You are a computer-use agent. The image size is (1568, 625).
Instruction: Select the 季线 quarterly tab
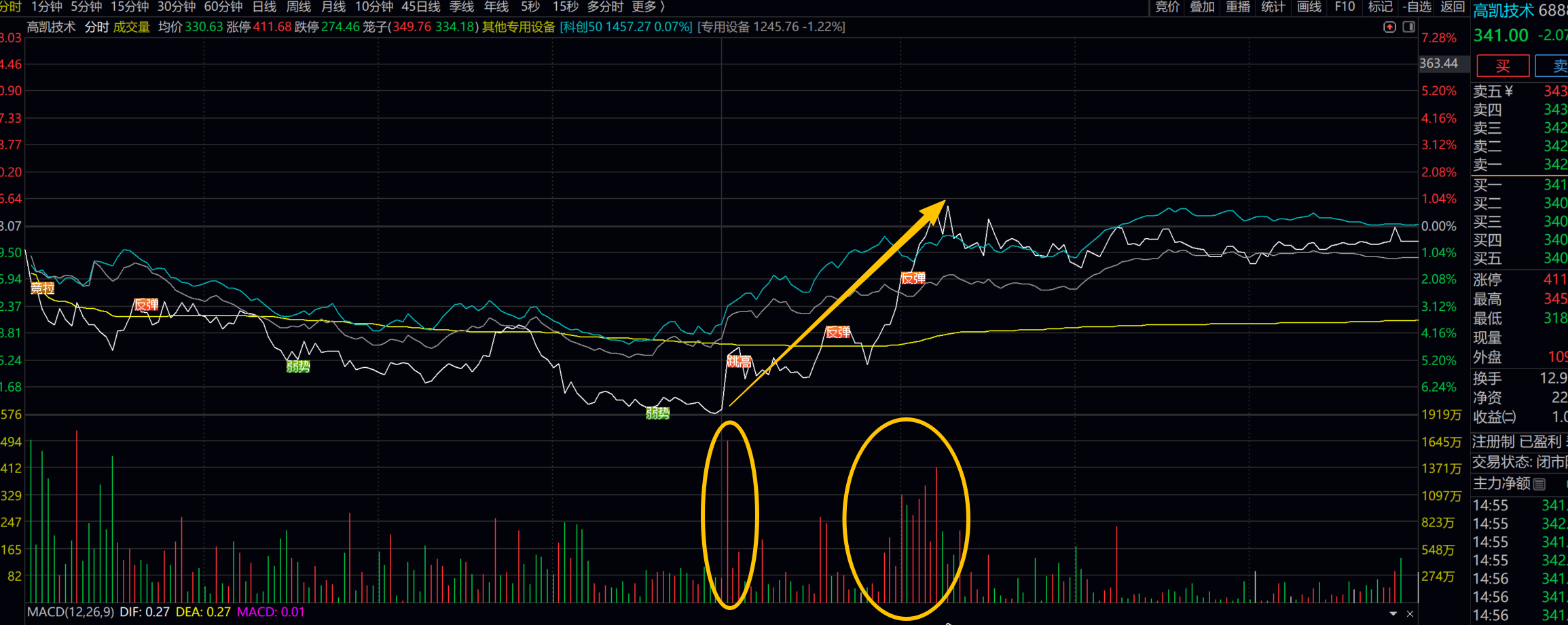pos(462,7)
